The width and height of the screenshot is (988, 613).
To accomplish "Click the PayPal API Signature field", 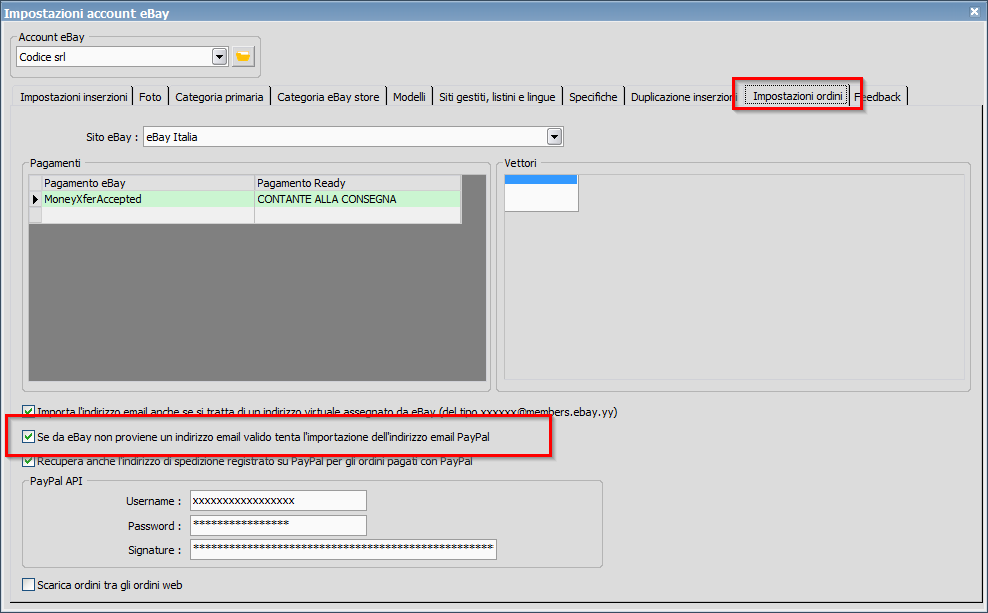I will pos(343,549).
